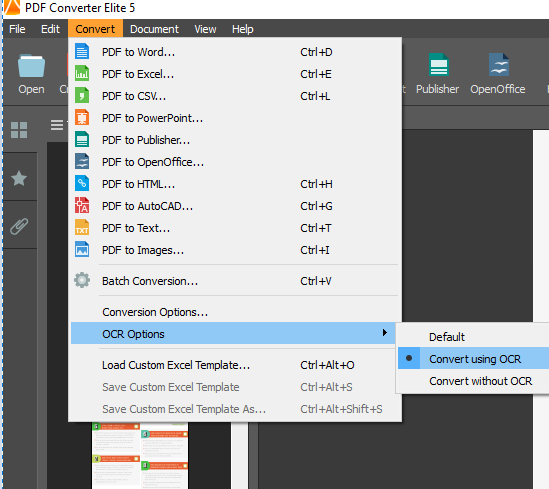Click the orange PDF to PowerPoint icon

pyautogui.click(x=82, y=118)
